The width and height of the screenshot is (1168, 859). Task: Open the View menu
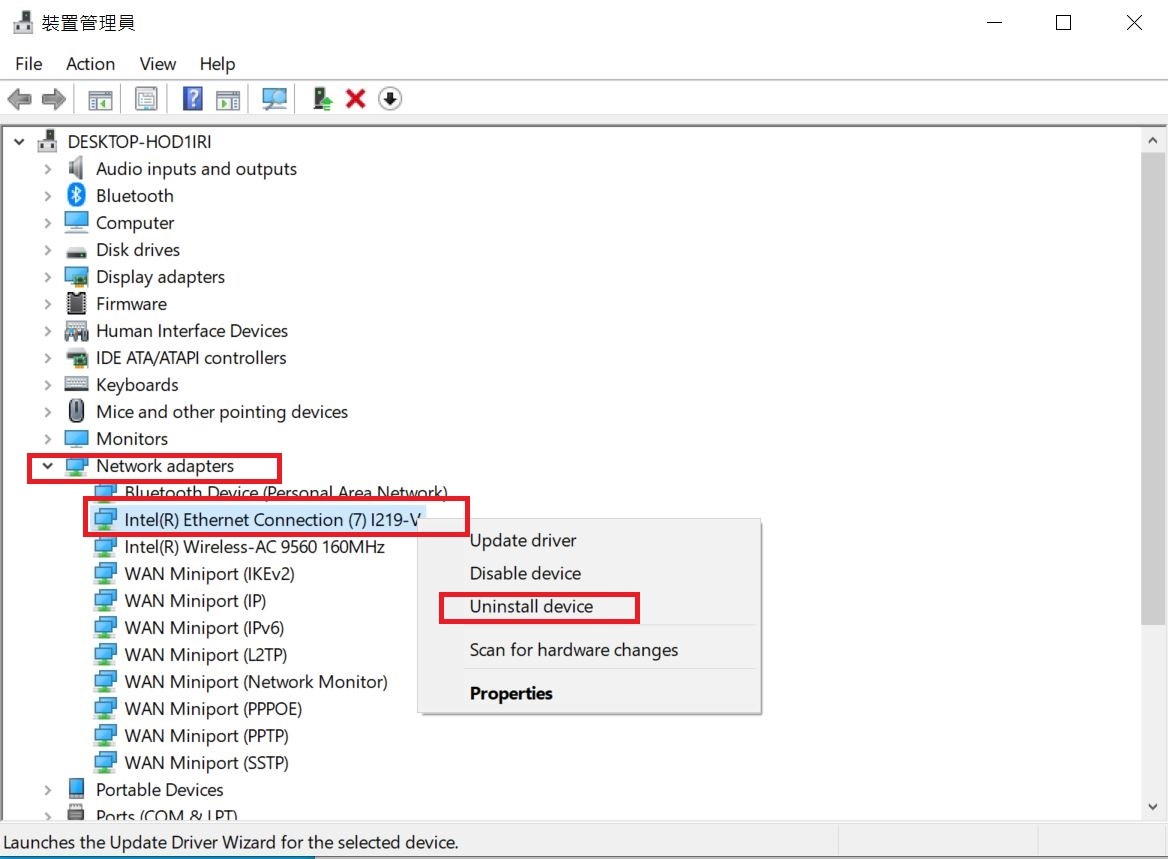point(157,64)
